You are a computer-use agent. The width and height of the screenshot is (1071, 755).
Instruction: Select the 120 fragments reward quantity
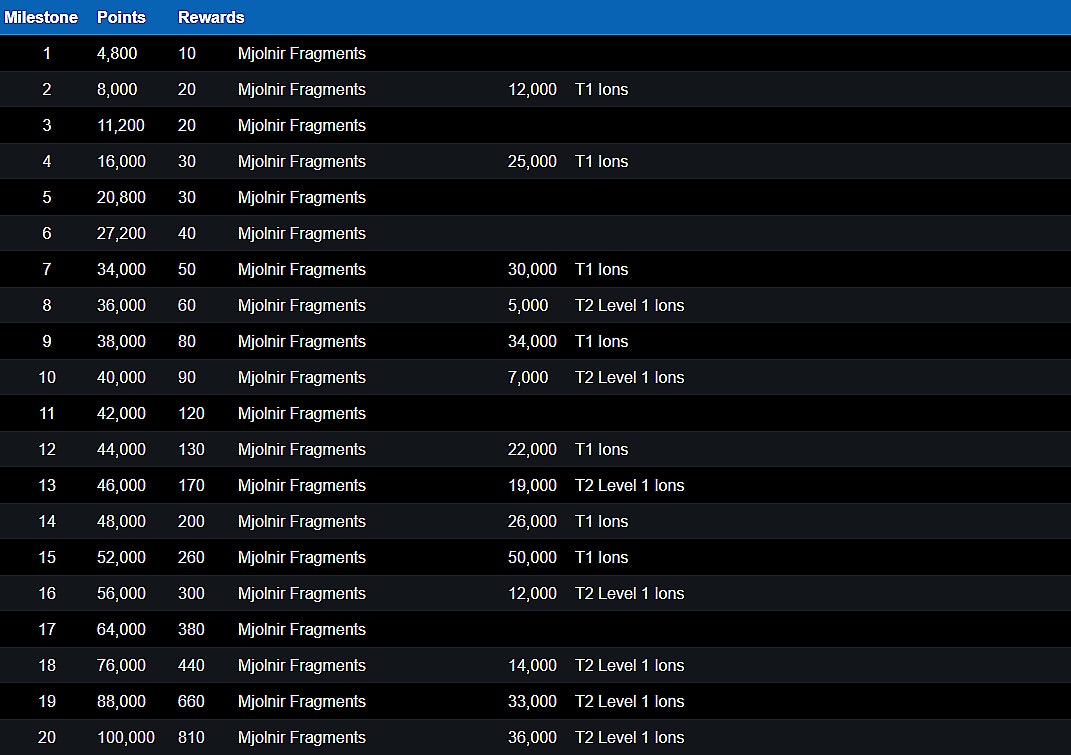click(191, 413)
